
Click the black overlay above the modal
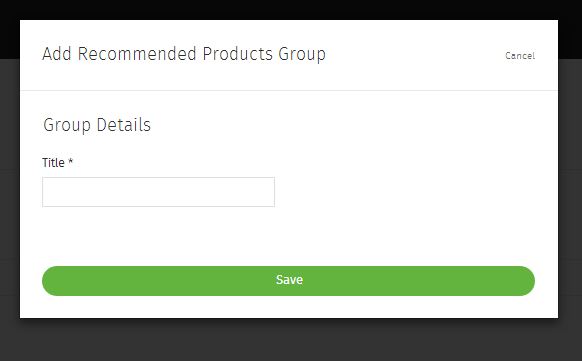(x=291, y=10)
